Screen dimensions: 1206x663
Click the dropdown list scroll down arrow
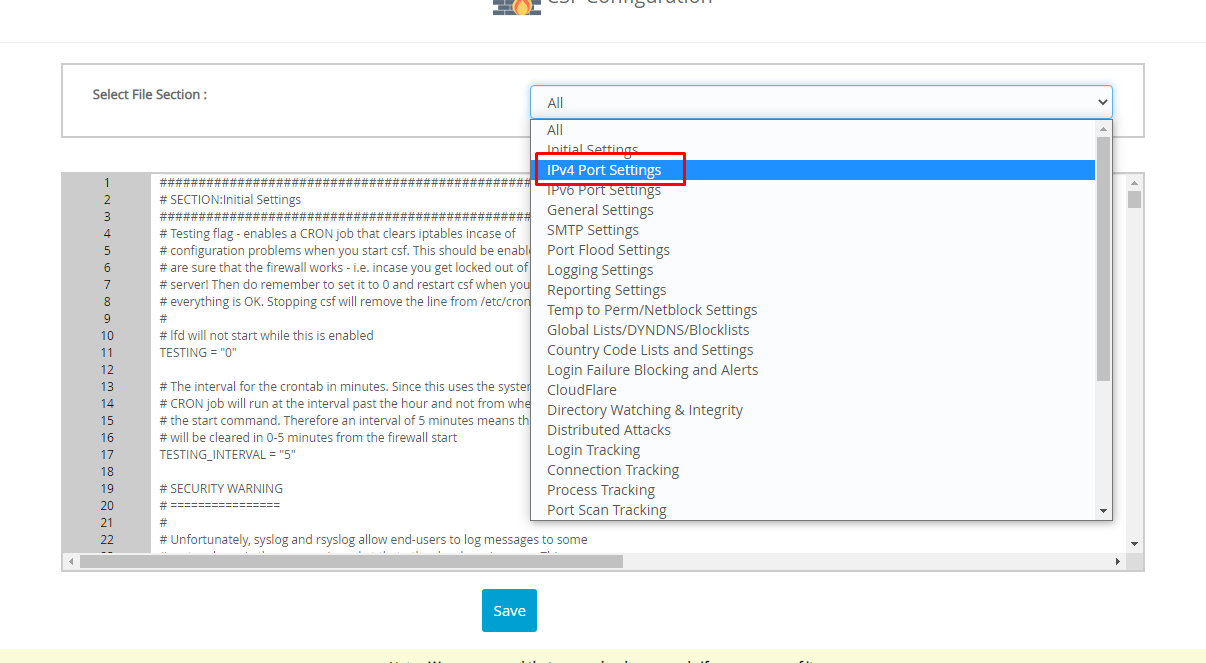[x=1104, y=511]
